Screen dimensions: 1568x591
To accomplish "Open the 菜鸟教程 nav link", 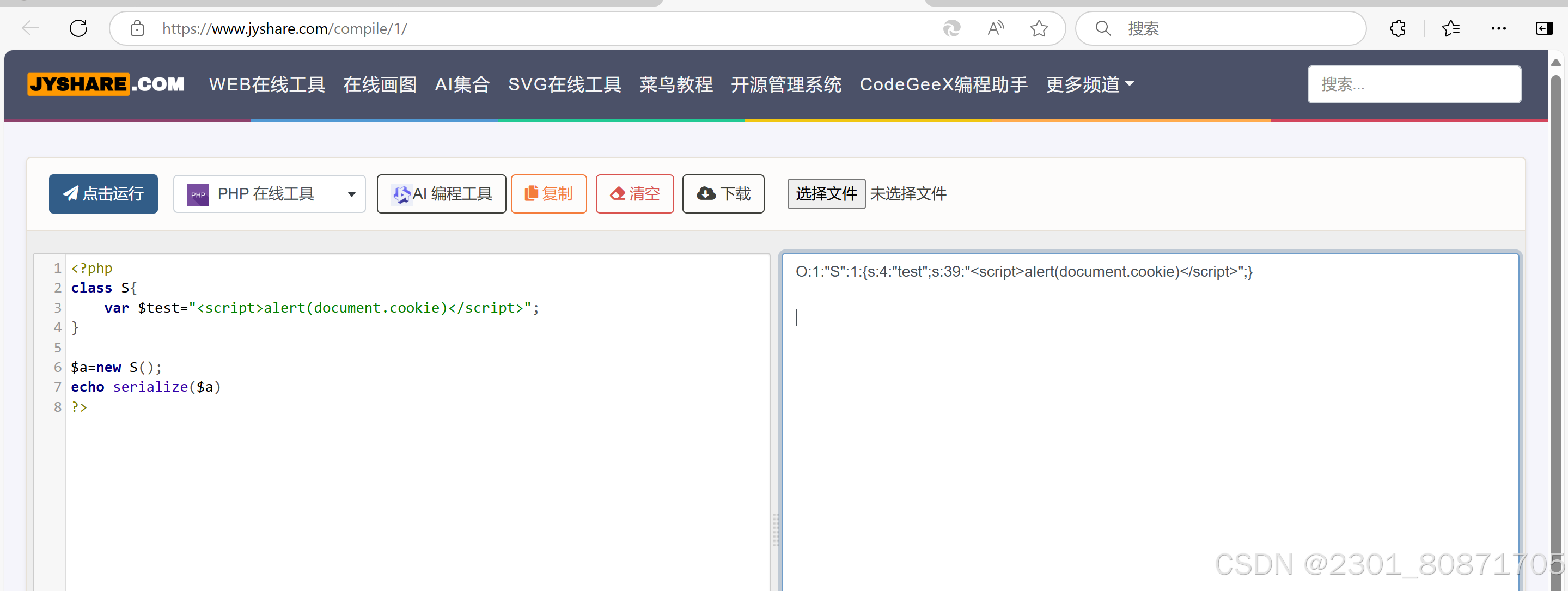I will pos(676,84).
